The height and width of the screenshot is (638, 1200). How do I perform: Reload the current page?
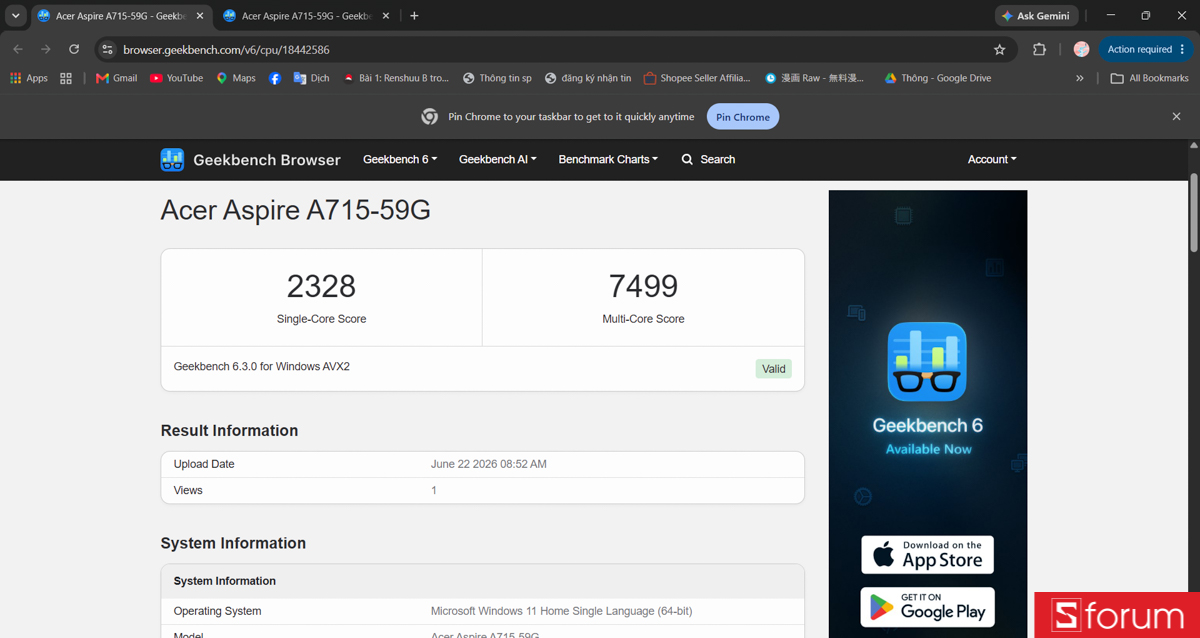(74, 49)
